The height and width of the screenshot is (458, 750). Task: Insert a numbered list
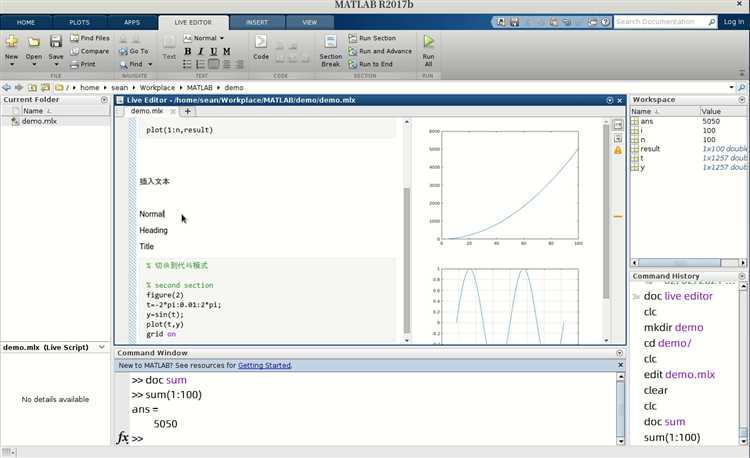[200, 64]
